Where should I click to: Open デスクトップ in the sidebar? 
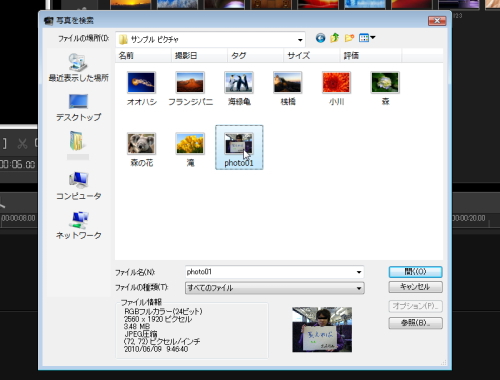78,108
